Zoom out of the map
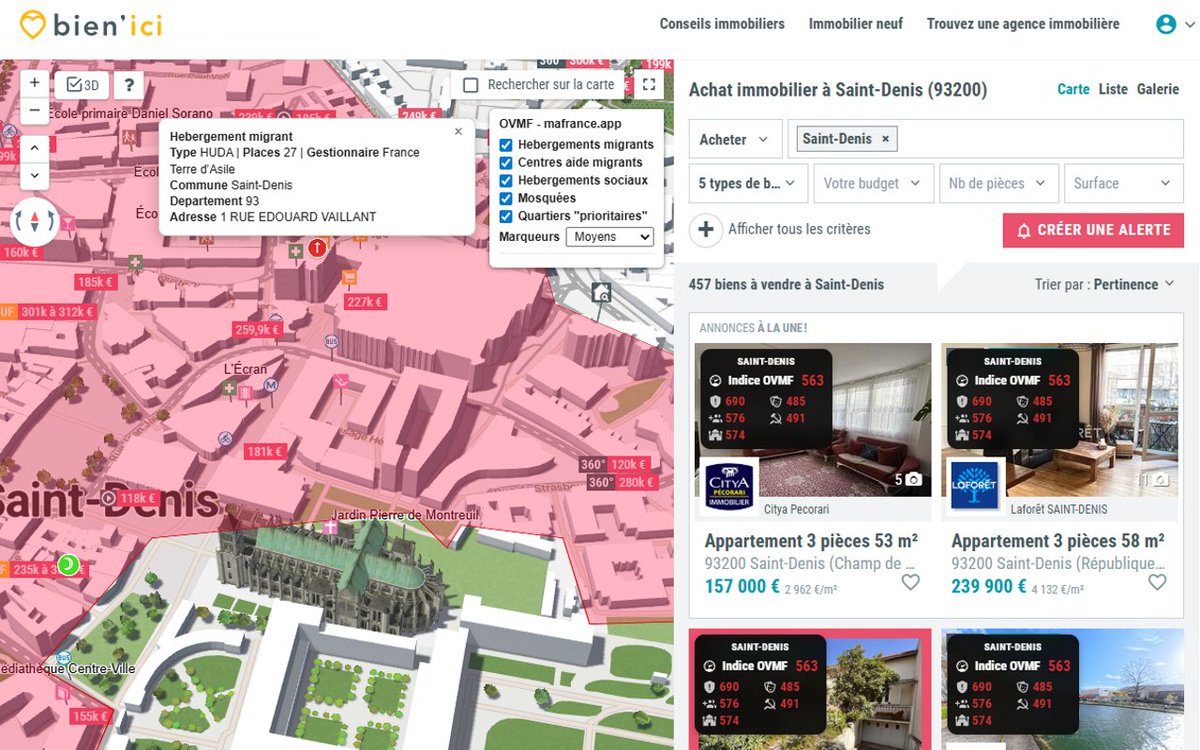 (34, 109)
